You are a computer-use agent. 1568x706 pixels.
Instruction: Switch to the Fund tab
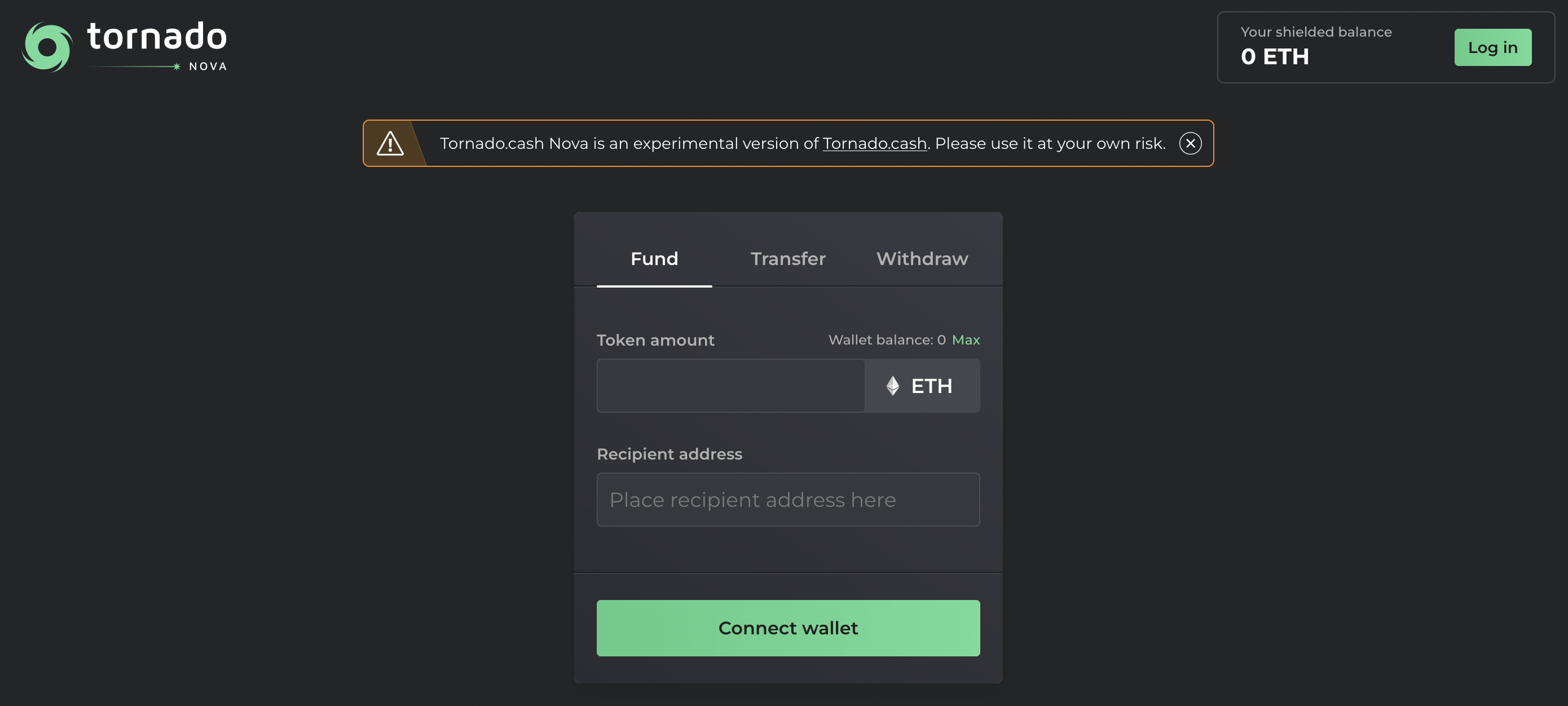tap(654, 259)
